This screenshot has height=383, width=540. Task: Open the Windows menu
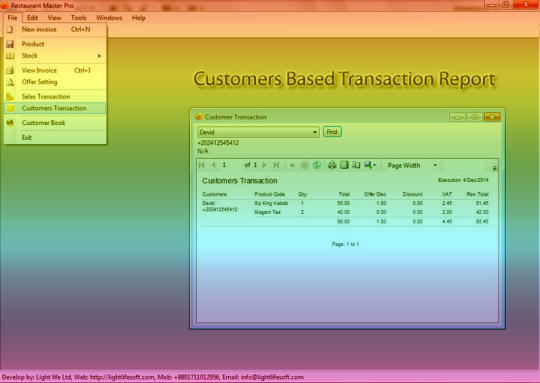pyautogui.click(x=109, y=18)
